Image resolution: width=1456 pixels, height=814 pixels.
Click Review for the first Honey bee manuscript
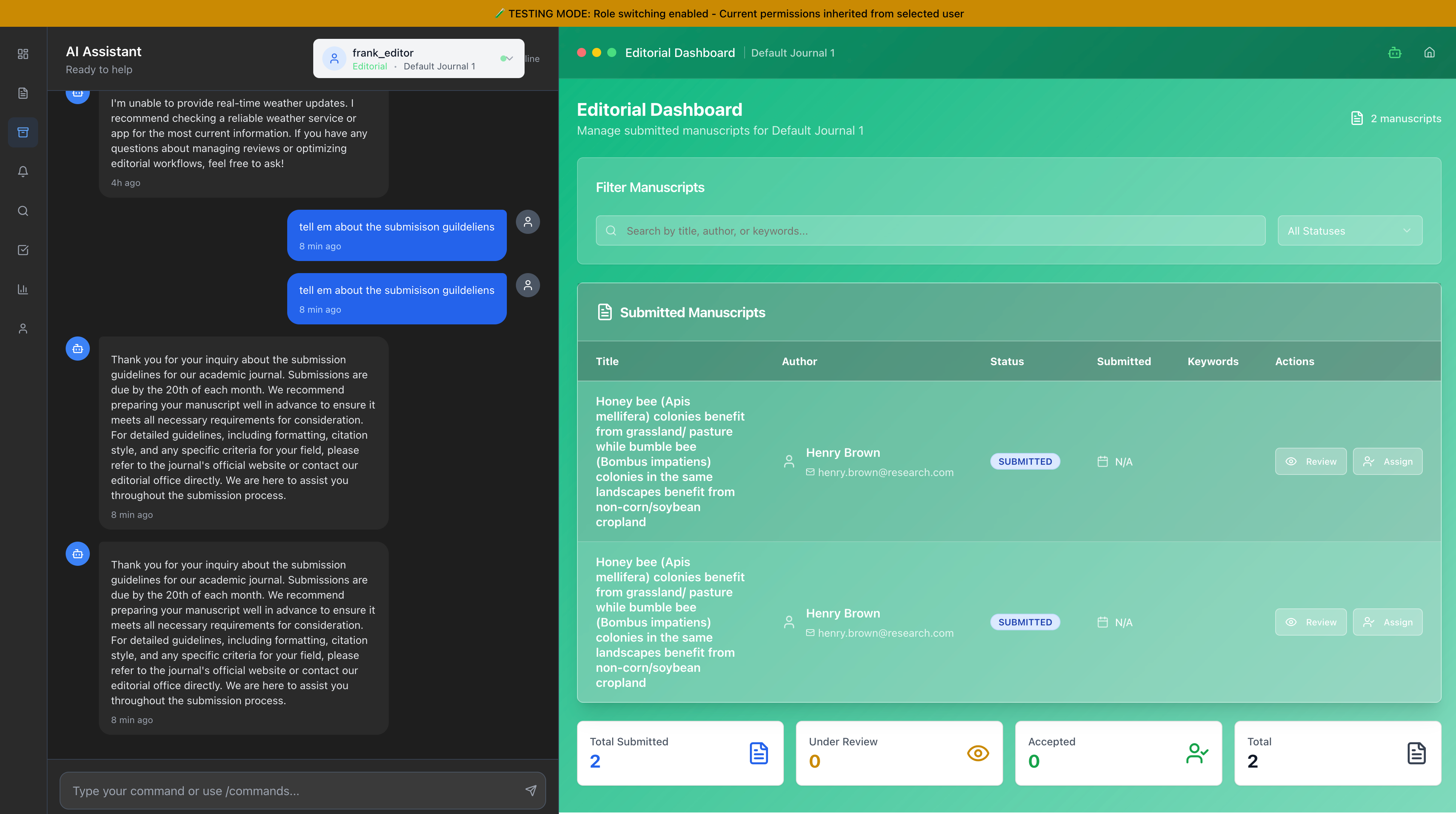(x=1311, y=462)
